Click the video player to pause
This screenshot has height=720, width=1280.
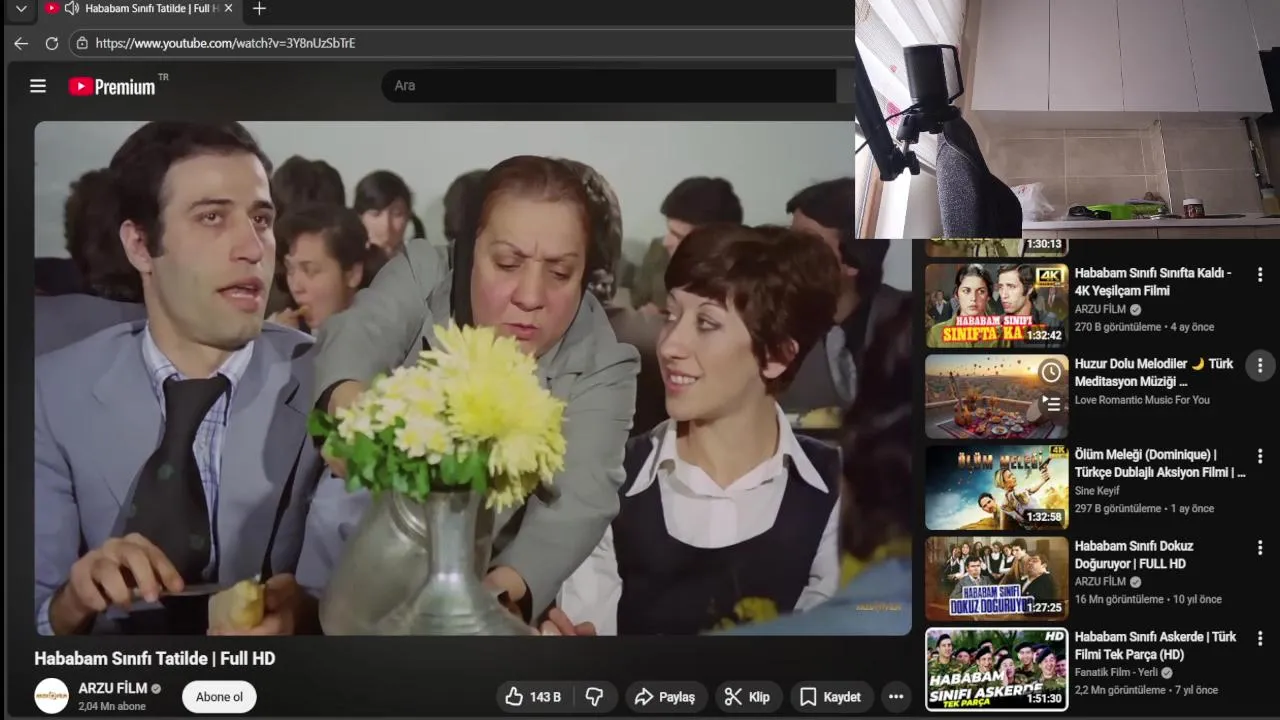pos(473,378)
